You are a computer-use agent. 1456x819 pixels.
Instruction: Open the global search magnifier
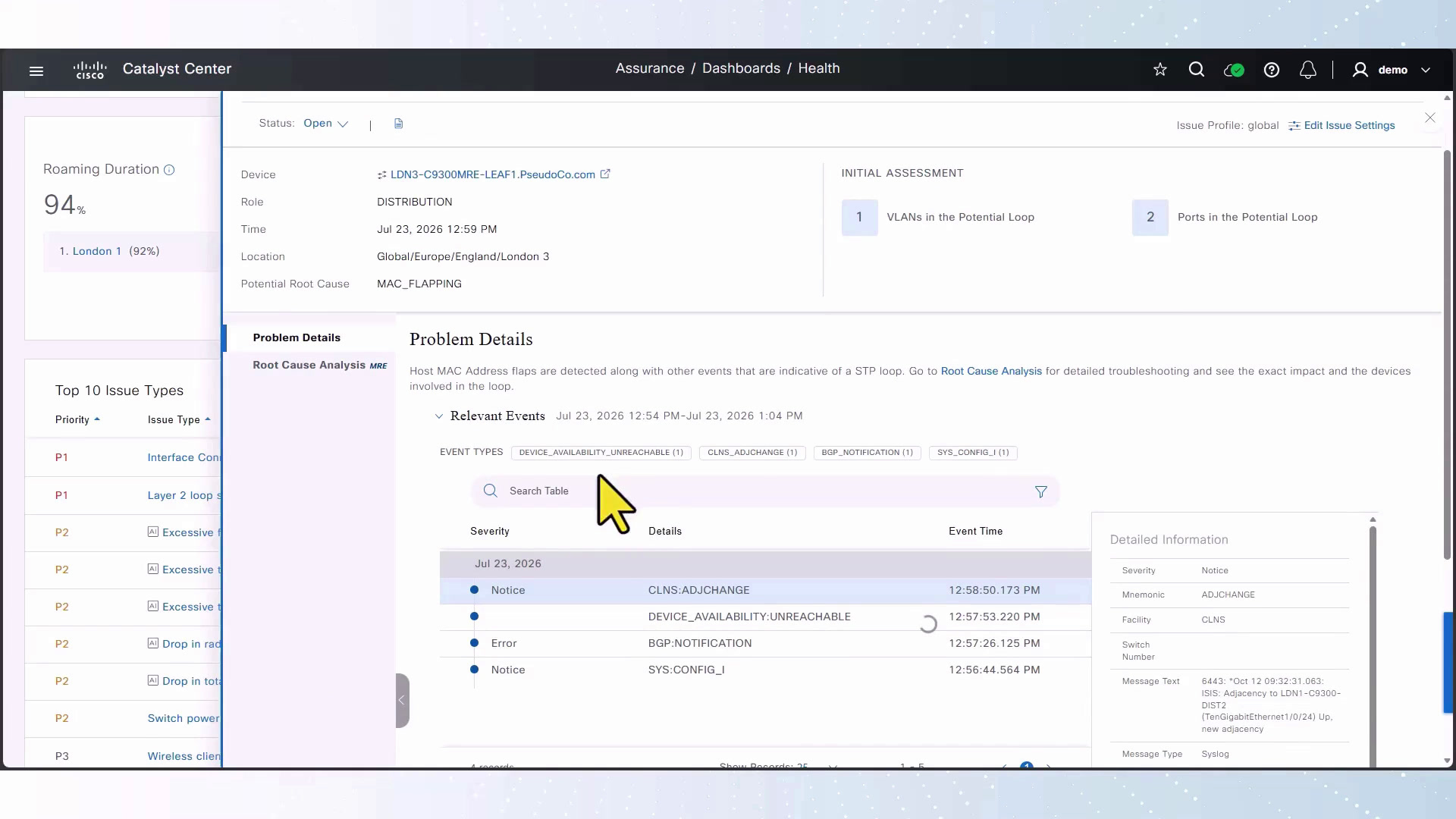pyautogui.click(x=1197, y=70)
